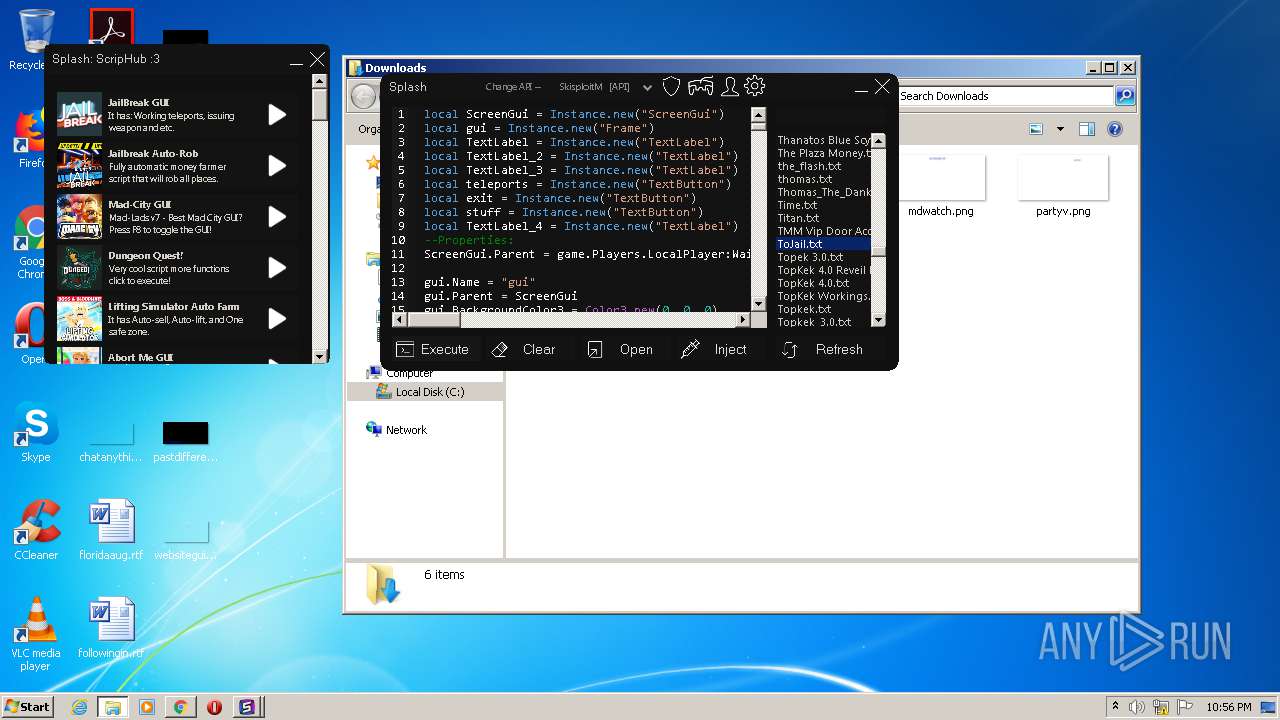The image size is (1280, 720).
Task: Run the JailBreak GUI script play arrow
Action: 277,114
